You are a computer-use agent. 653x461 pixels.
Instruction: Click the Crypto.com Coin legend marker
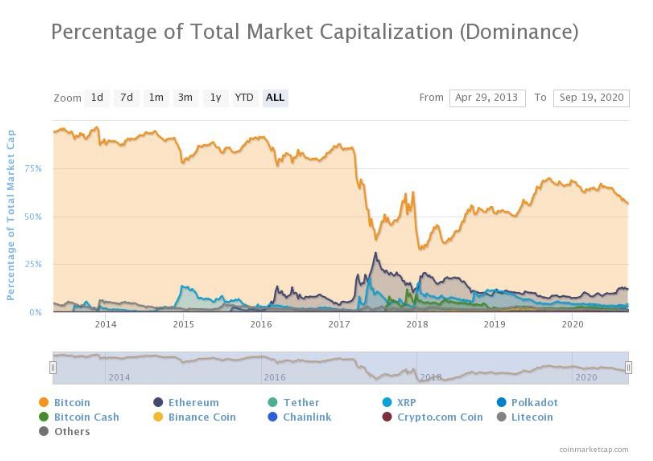(x=387, y=417)
